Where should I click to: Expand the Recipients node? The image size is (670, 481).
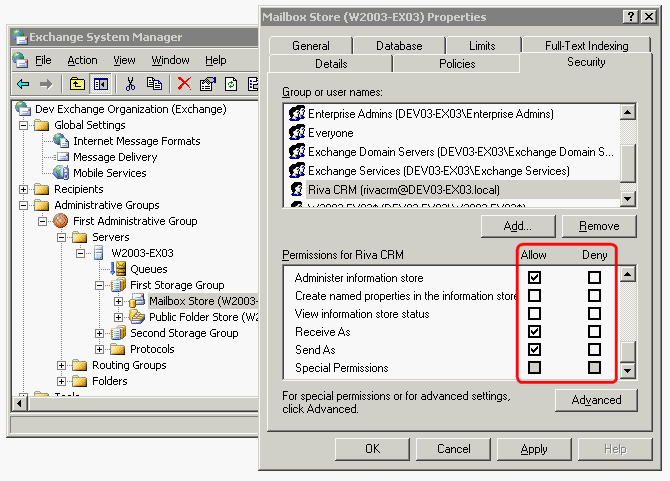tap(24, 189)
